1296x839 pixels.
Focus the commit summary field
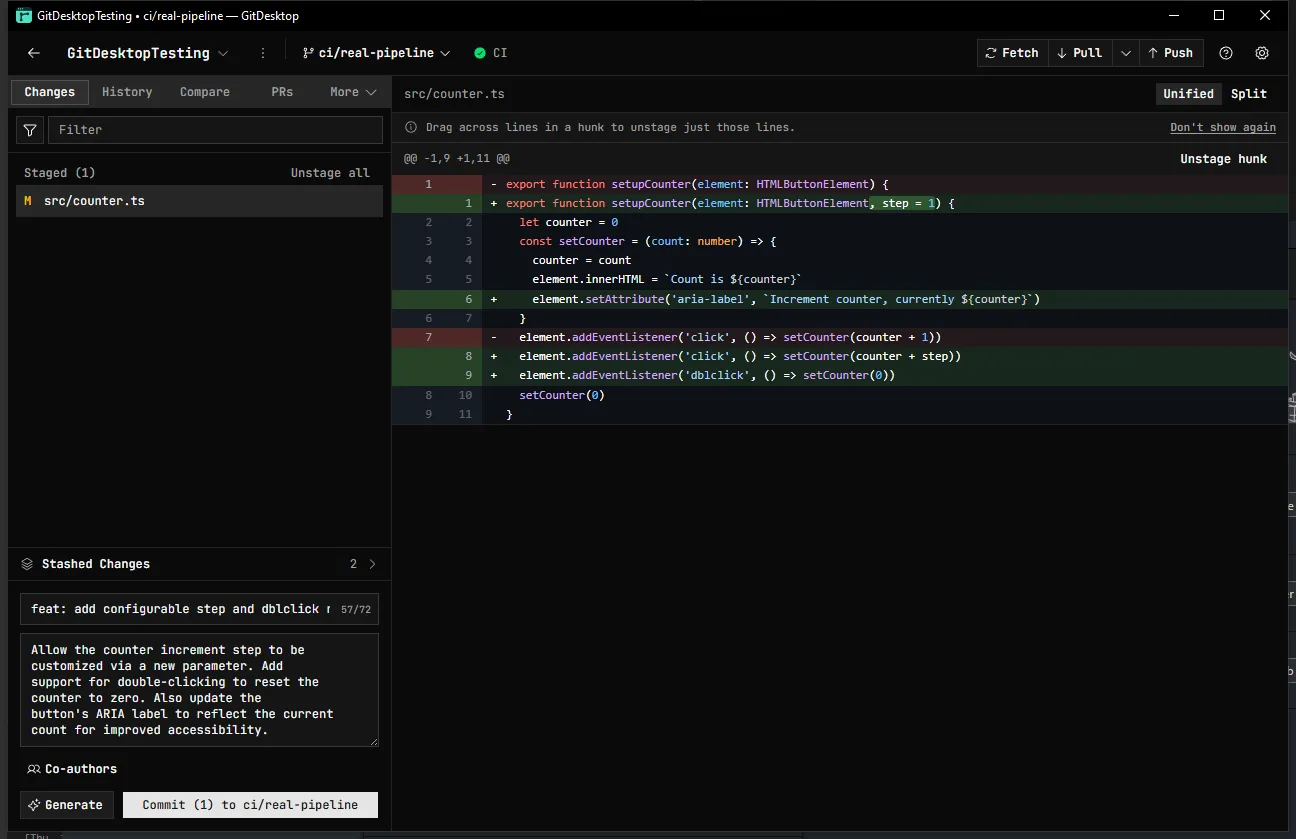coord(199,609)
